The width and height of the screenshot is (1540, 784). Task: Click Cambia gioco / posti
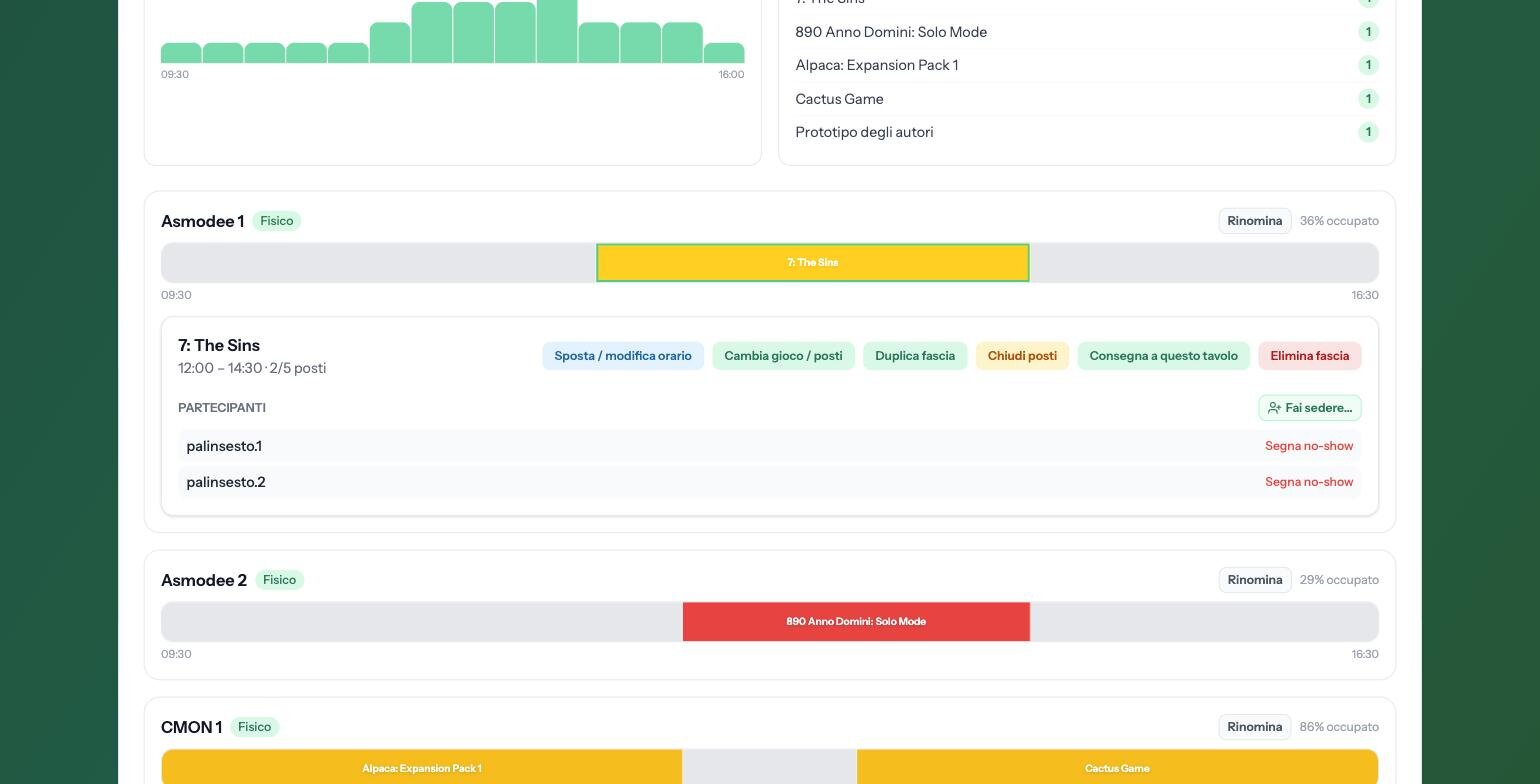[x=783, y=356]
